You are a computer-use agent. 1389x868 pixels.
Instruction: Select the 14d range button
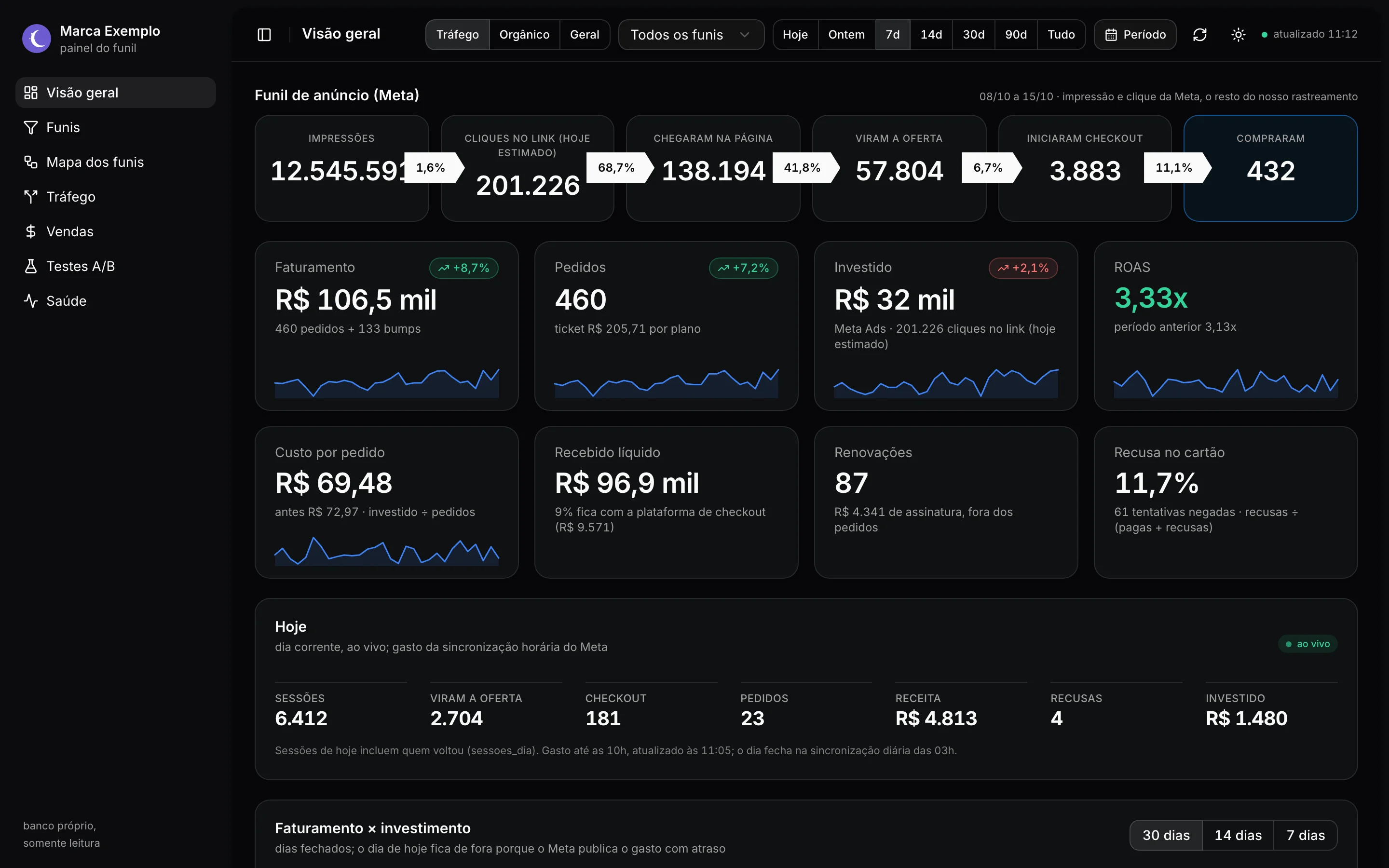(931, 35)
